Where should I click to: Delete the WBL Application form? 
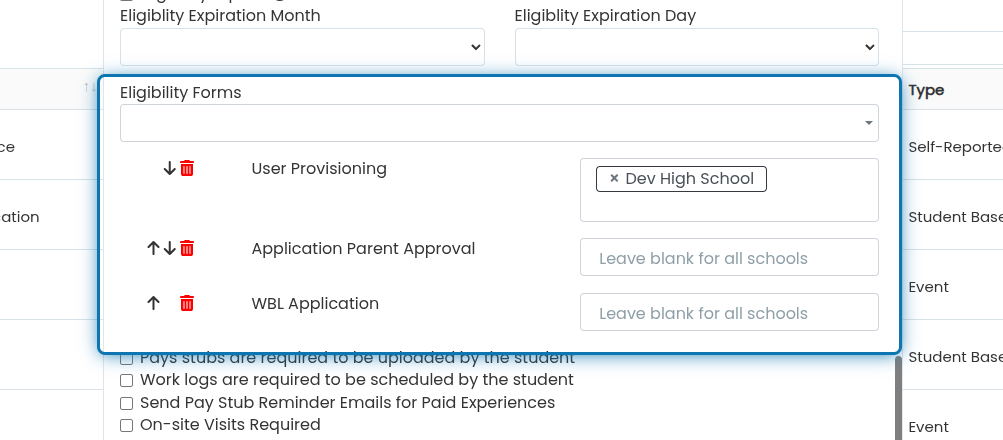click(187, 303)
